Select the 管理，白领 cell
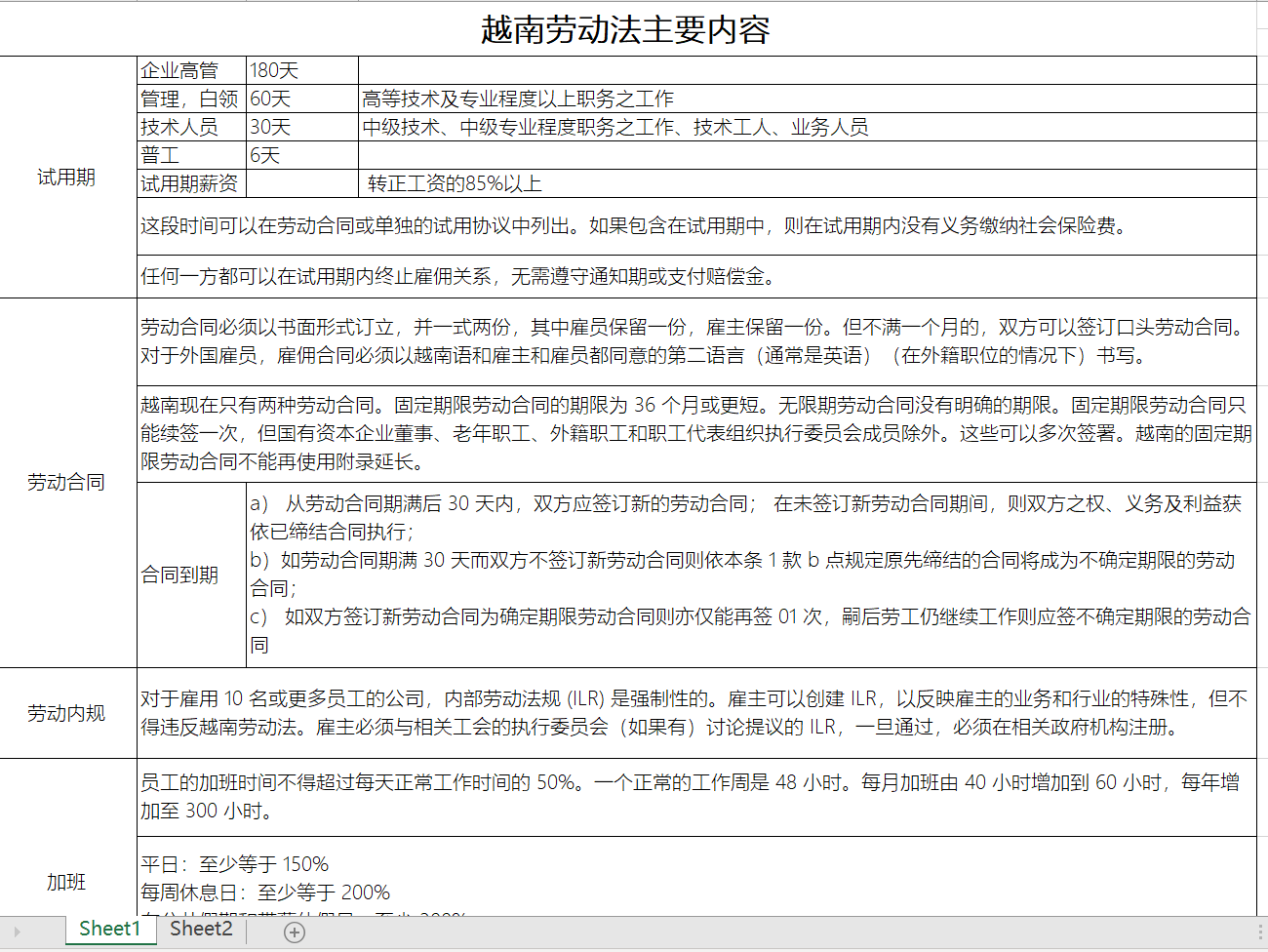The width and height of the screenshot is (1268, 952). (192, 99)
